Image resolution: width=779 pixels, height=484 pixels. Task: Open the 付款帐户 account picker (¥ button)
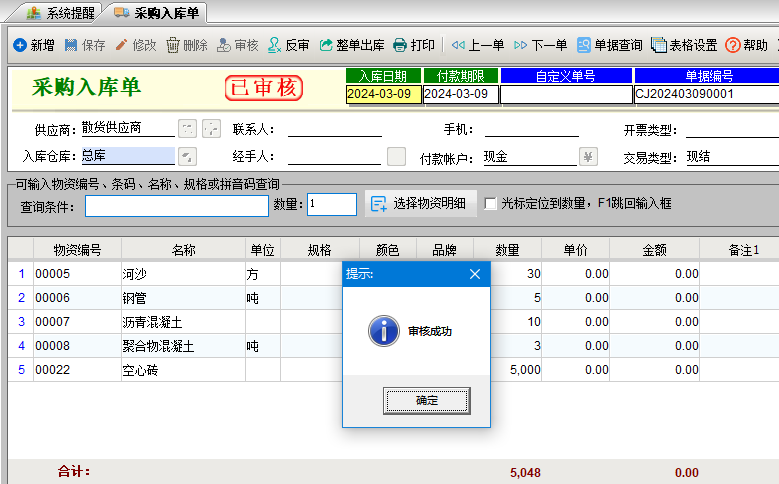(x=588, y=156)
